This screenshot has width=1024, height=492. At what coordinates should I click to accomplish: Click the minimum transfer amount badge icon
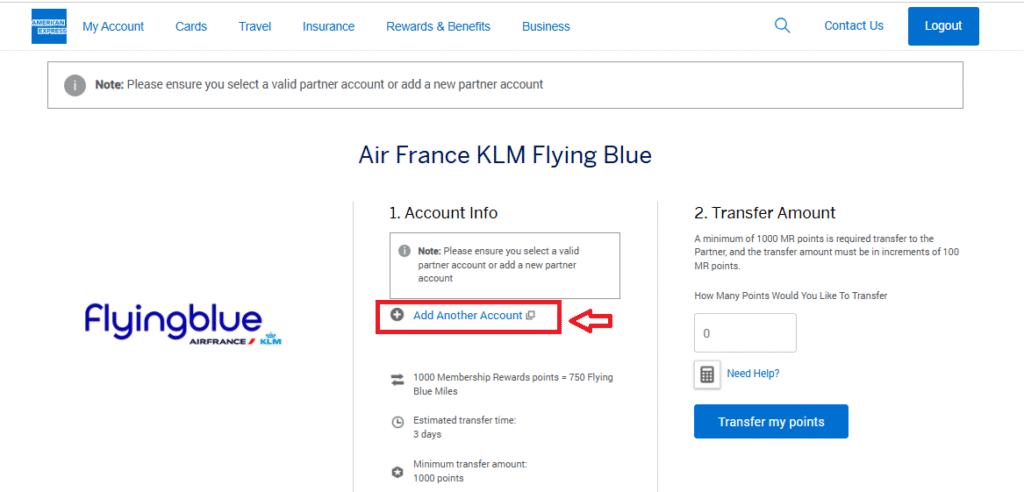pyautogui.click(x=397, y=470)
